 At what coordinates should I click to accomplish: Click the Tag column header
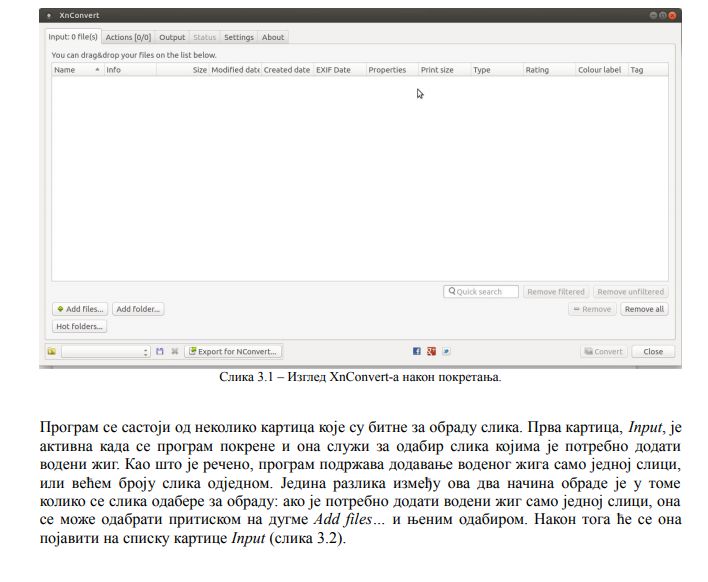[x=648, y=70]
